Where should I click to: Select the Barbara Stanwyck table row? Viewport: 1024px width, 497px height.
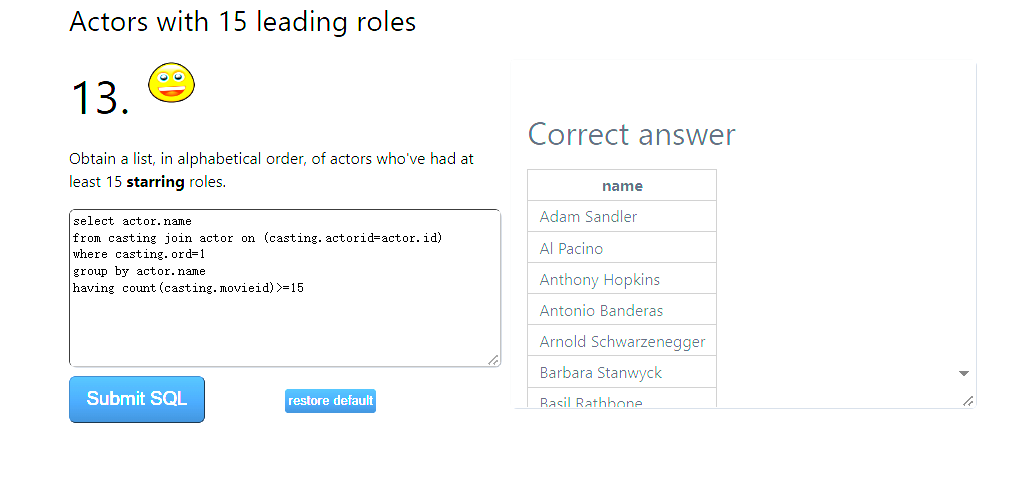pos(622,372)
